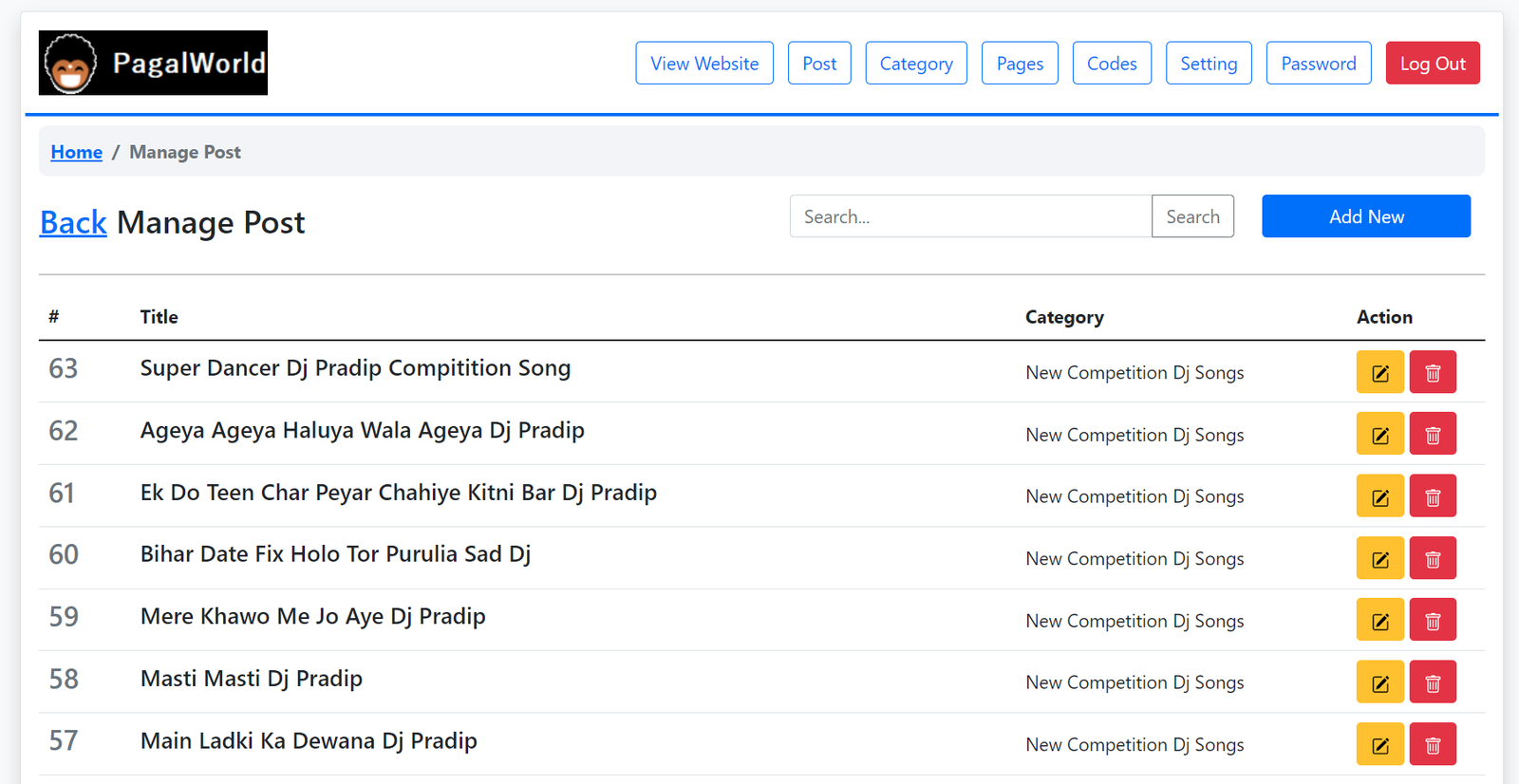Edit post 63 Super Dancer Dj Pradip

point(1379,372)
